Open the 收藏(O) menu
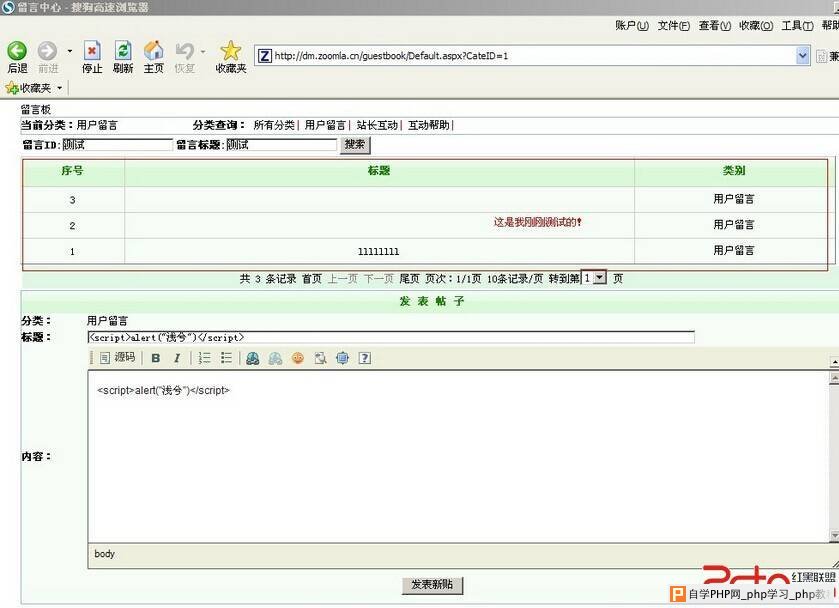This screenshot has height=608, width=839. click(x=756, y=26)
